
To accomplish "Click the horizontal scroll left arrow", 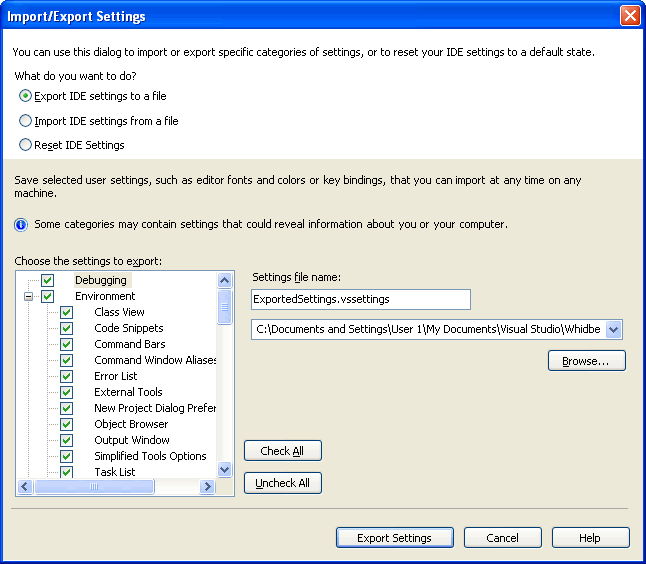I will (25, 487).
